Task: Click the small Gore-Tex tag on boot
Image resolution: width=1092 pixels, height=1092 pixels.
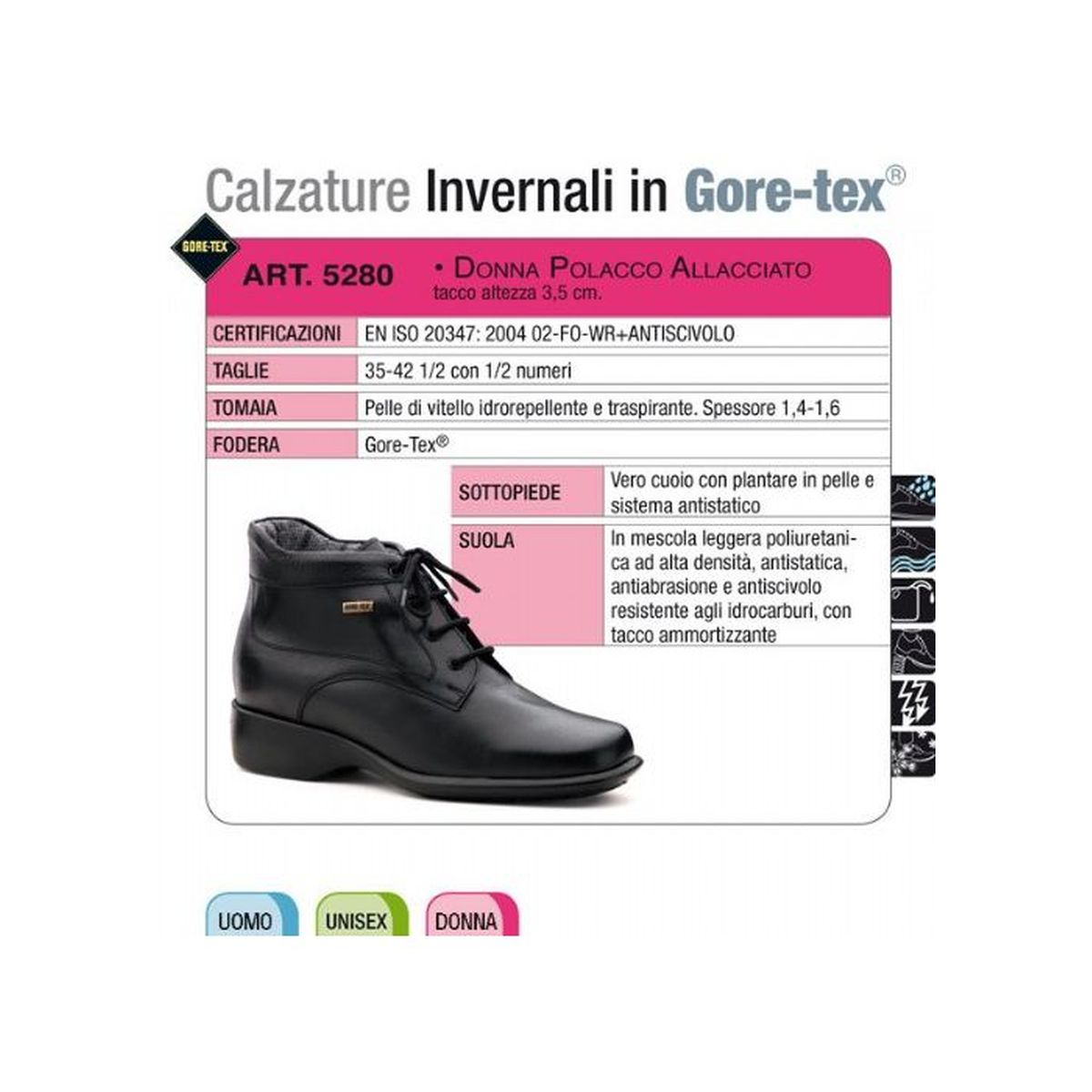Action: pyautogui.click(x=357, y=606)
